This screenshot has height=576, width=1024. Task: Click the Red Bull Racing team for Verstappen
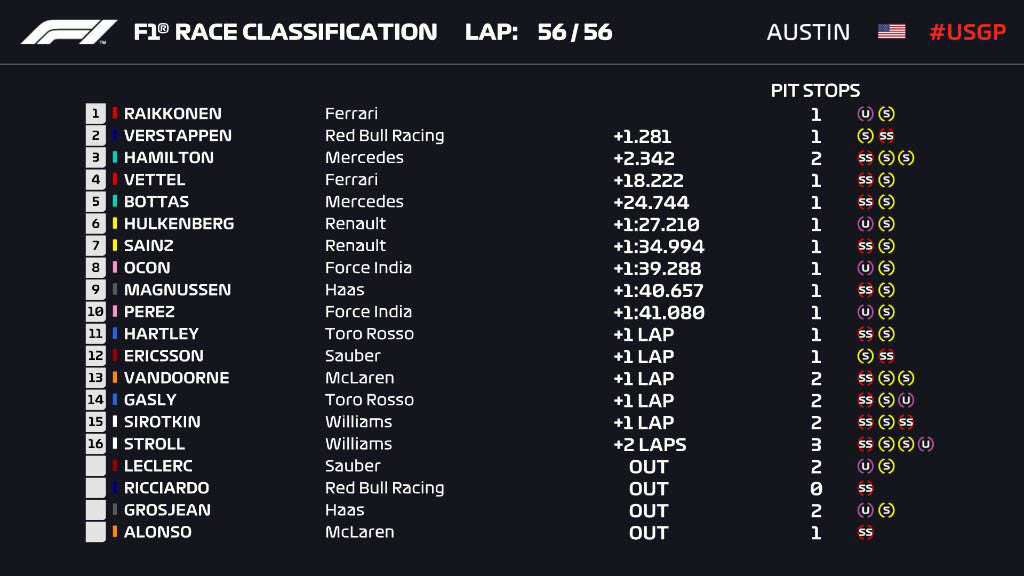click(x=385, y=136)
